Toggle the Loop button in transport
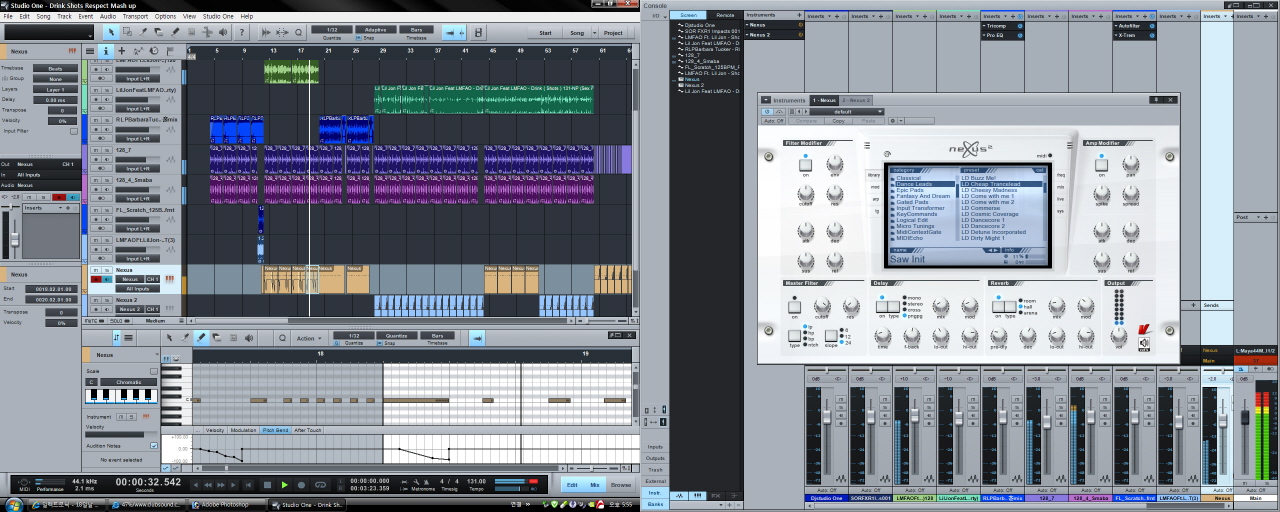Viewport: 1280px width, 512px height. pos(320,485)
